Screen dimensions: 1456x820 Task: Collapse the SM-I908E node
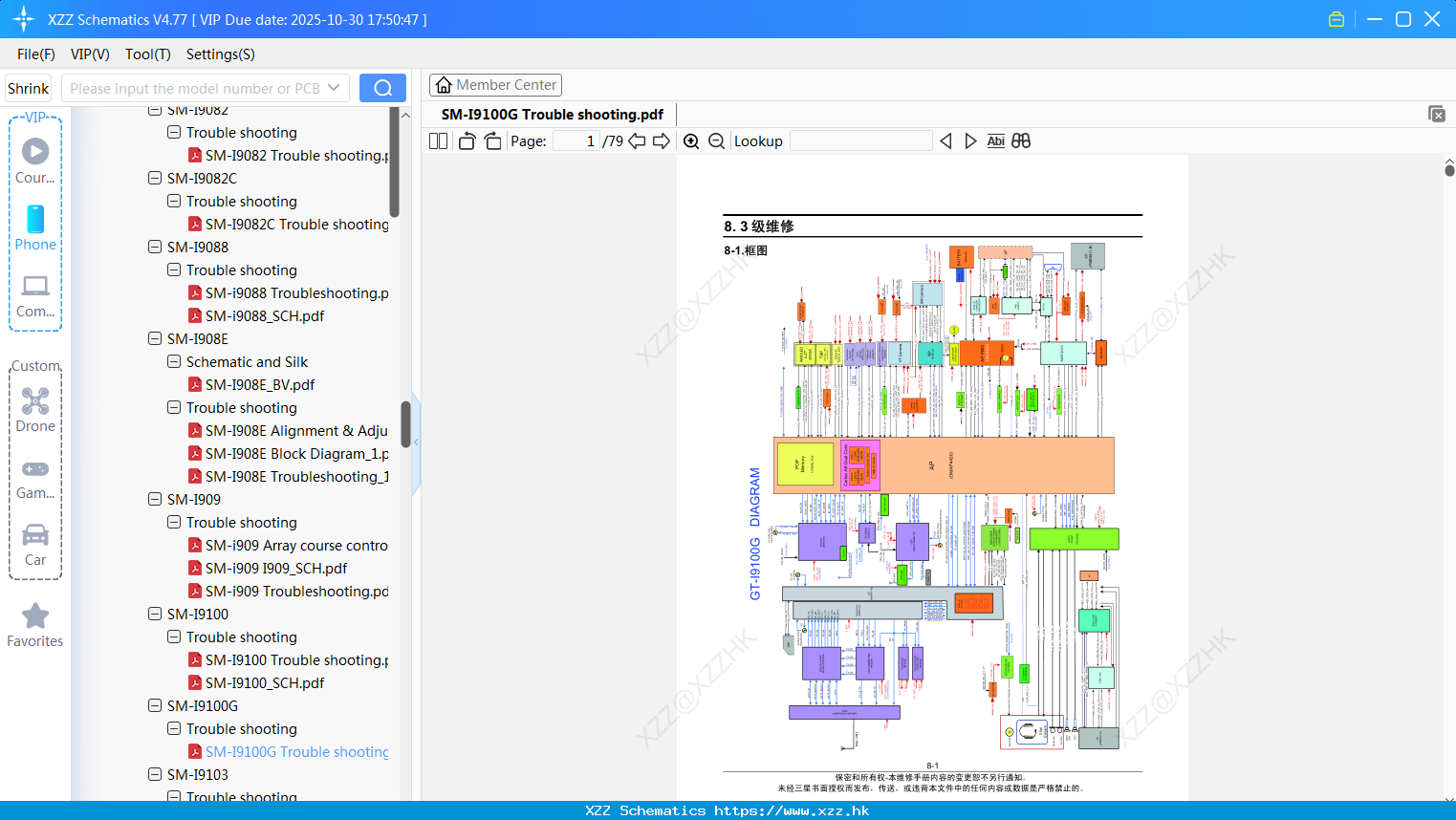pyautogui.click(x=155, y=338)
